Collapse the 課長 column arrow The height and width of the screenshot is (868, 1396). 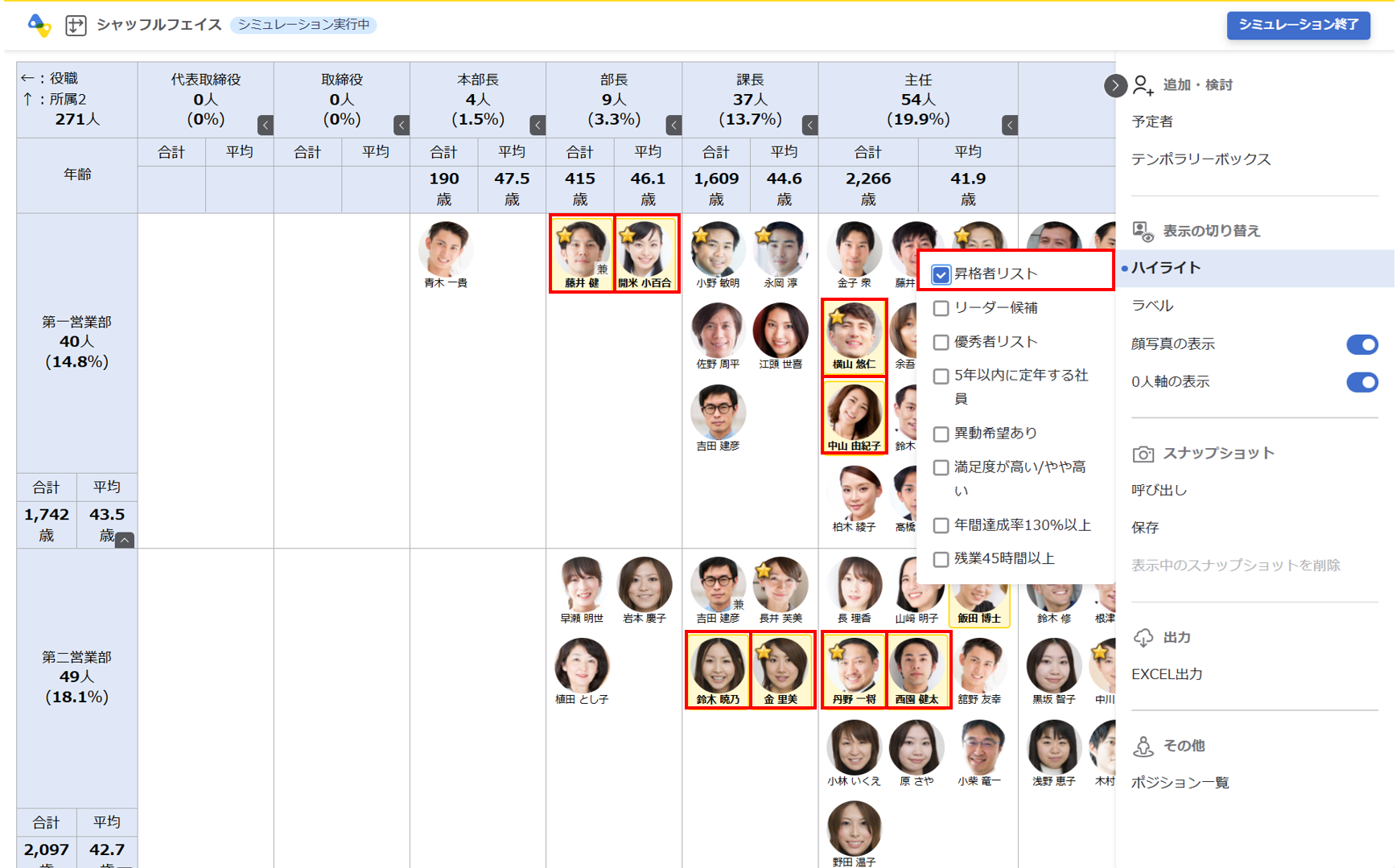(809, 125)
